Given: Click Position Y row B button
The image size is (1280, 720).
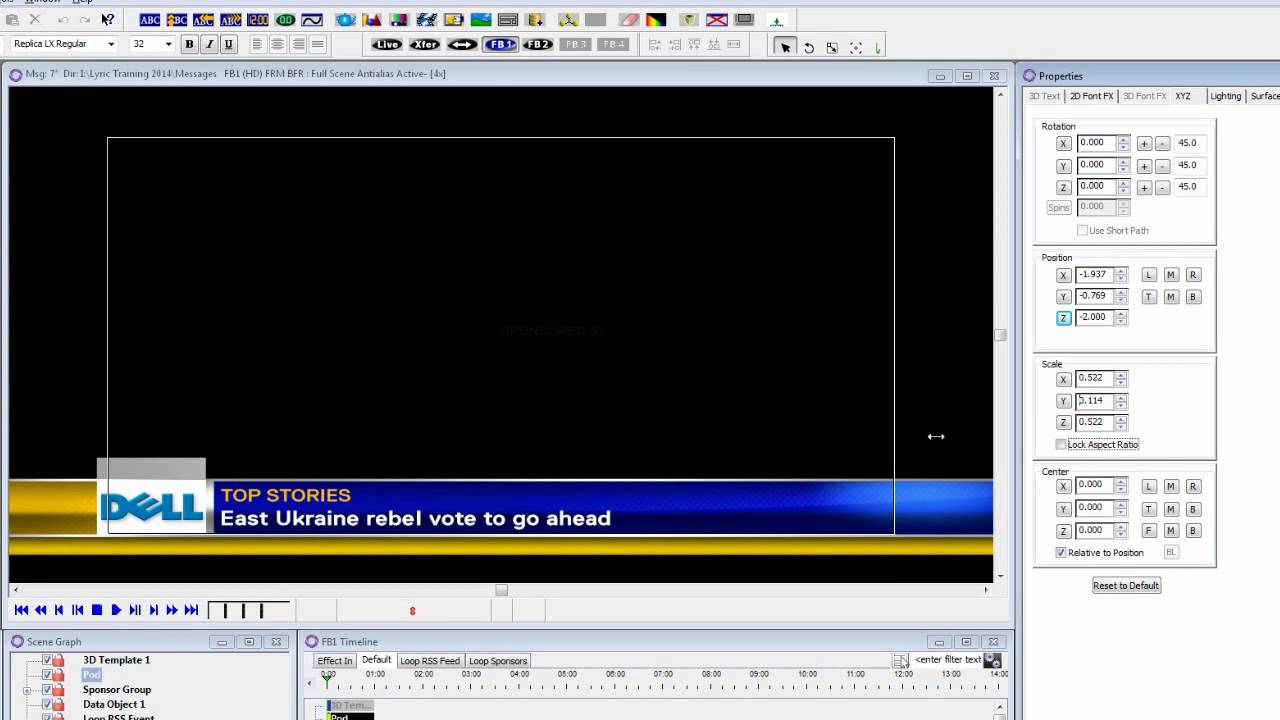Looking at the screenshot, I should pos(1193,297).
